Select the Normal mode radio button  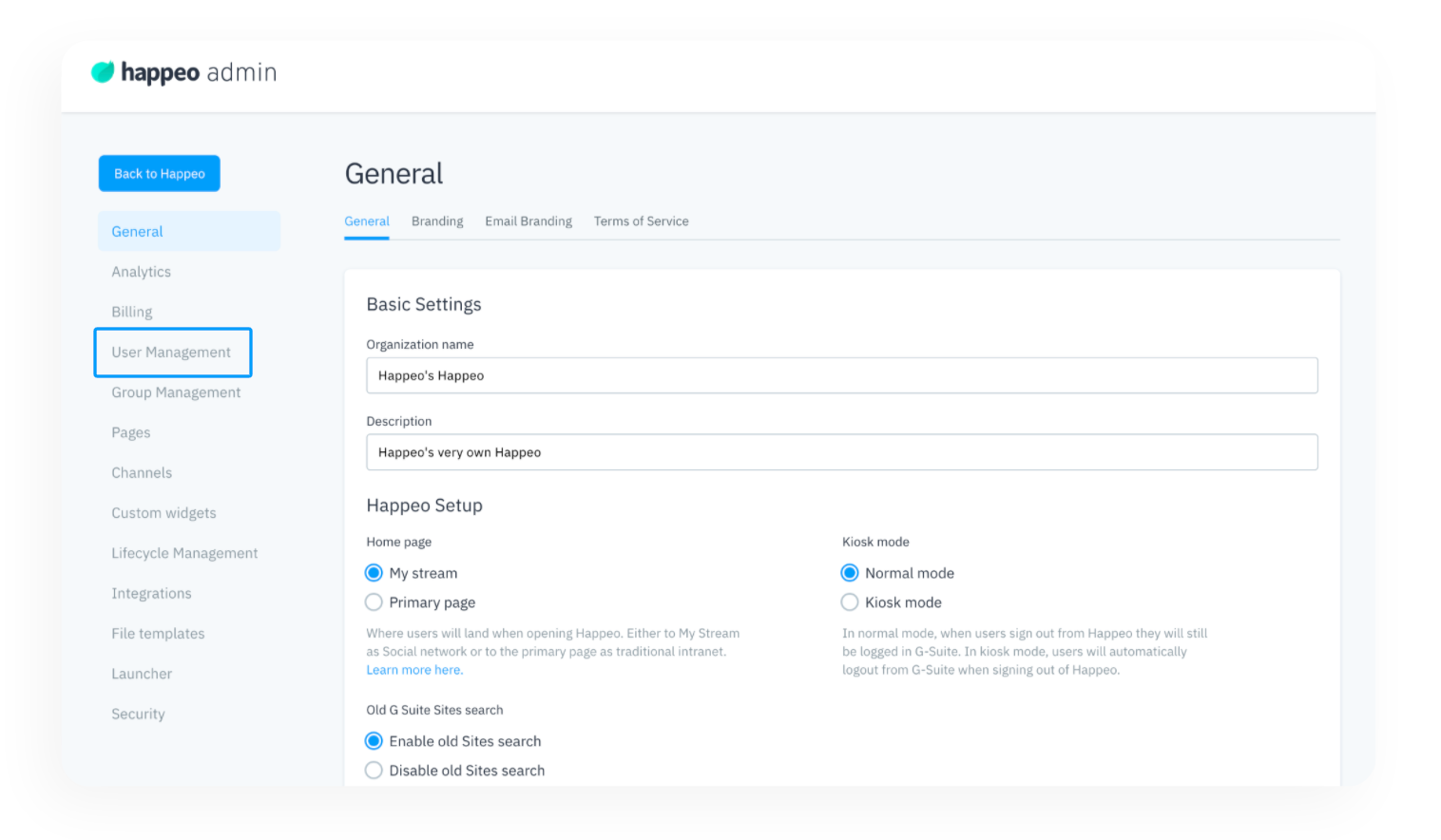850,573
